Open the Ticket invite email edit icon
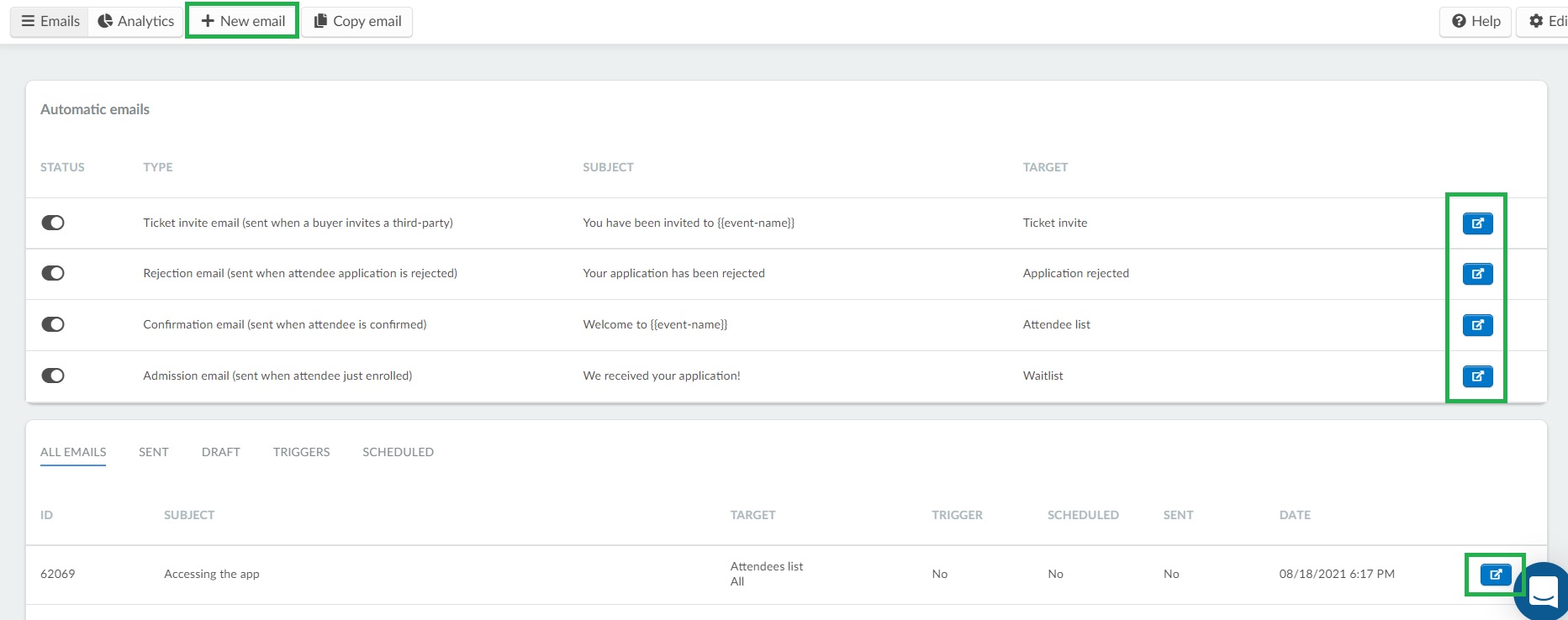This screenshot has width=1568, height=620. (1477, 223)
